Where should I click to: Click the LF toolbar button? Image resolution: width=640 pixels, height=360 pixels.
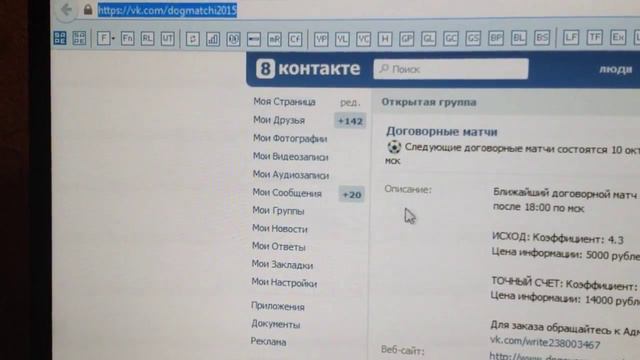[x=571, y=38]
